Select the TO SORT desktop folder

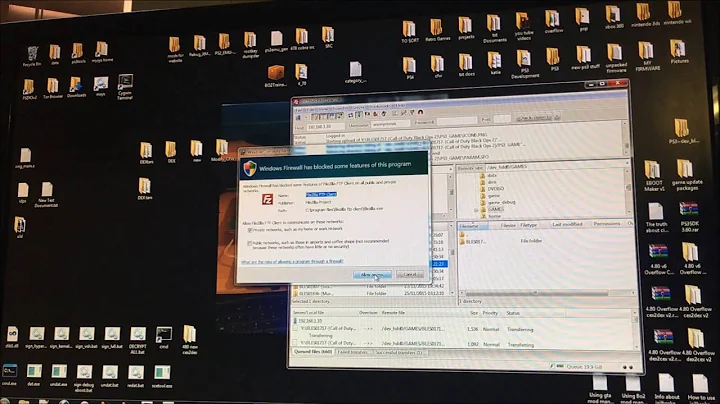coord(410,32)
